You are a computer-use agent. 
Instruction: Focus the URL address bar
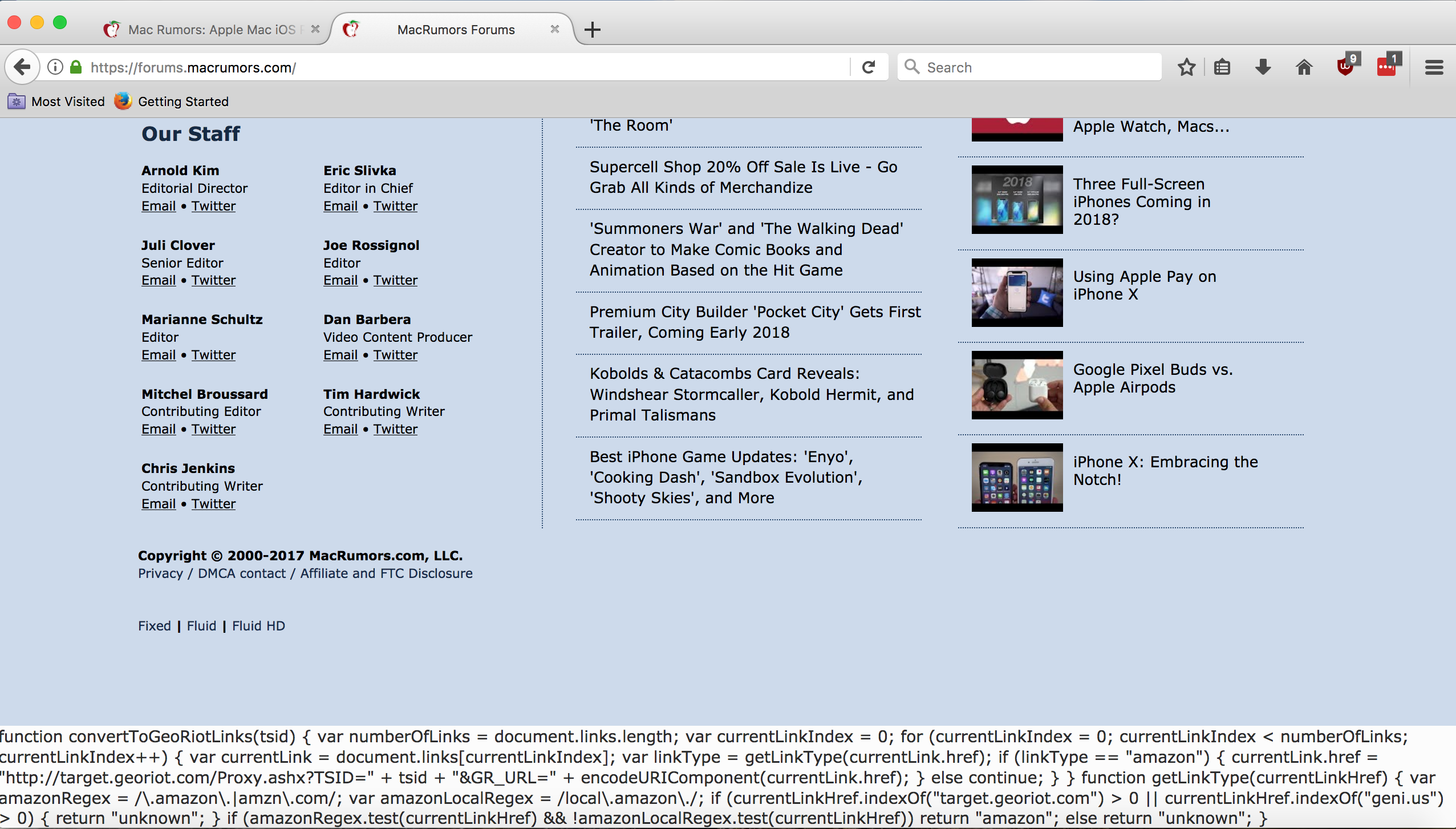tap(468, 67)
